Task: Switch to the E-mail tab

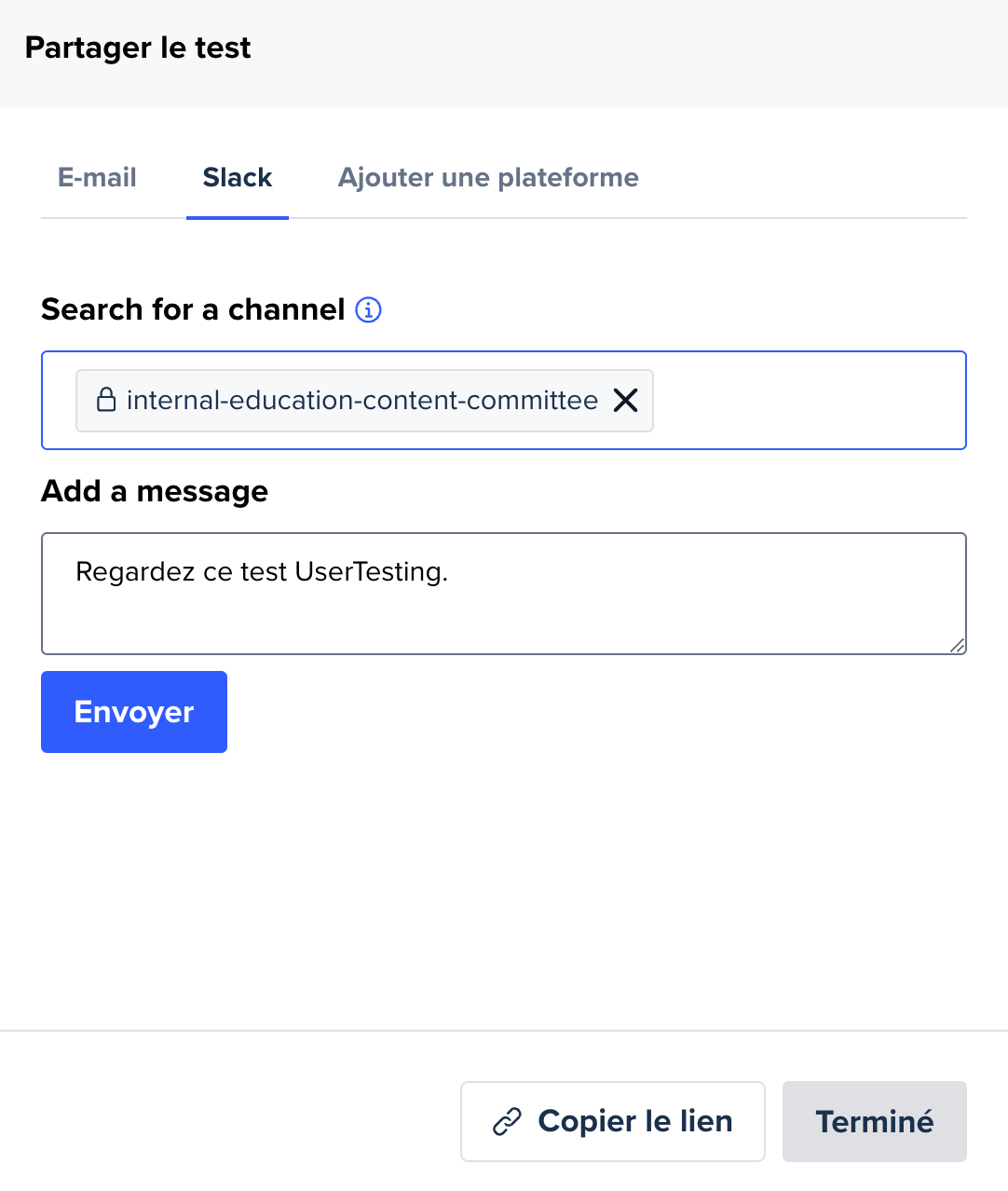Action: (x=97, y=177)
